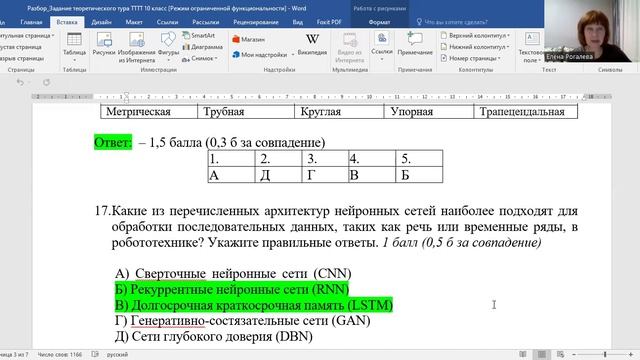Insert a table with the Таблица icon
This screenshot has width=640, height=360.
click(74, 40)
